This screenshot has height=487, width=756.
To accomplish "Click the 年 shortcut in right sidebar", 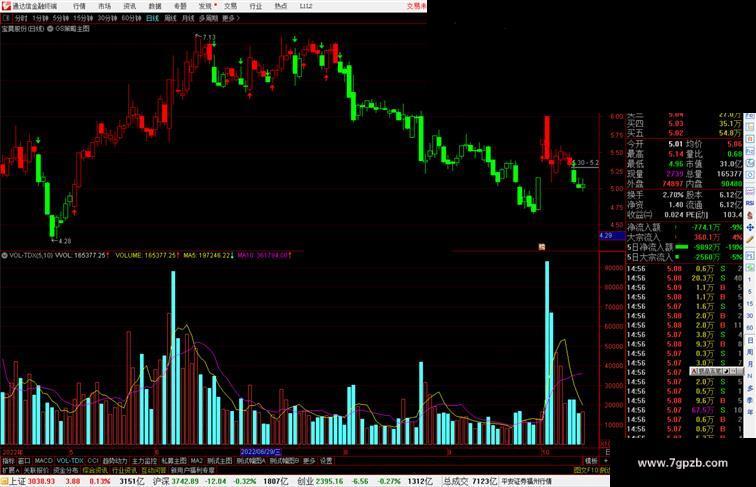I will click(x=750, y=412).
